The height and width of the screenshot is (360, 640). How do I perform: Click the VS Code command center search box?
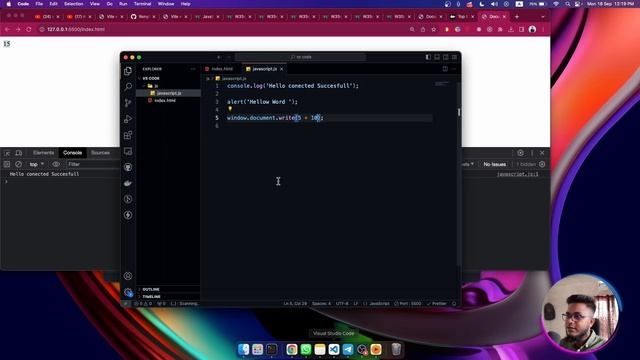click(300, 57)
